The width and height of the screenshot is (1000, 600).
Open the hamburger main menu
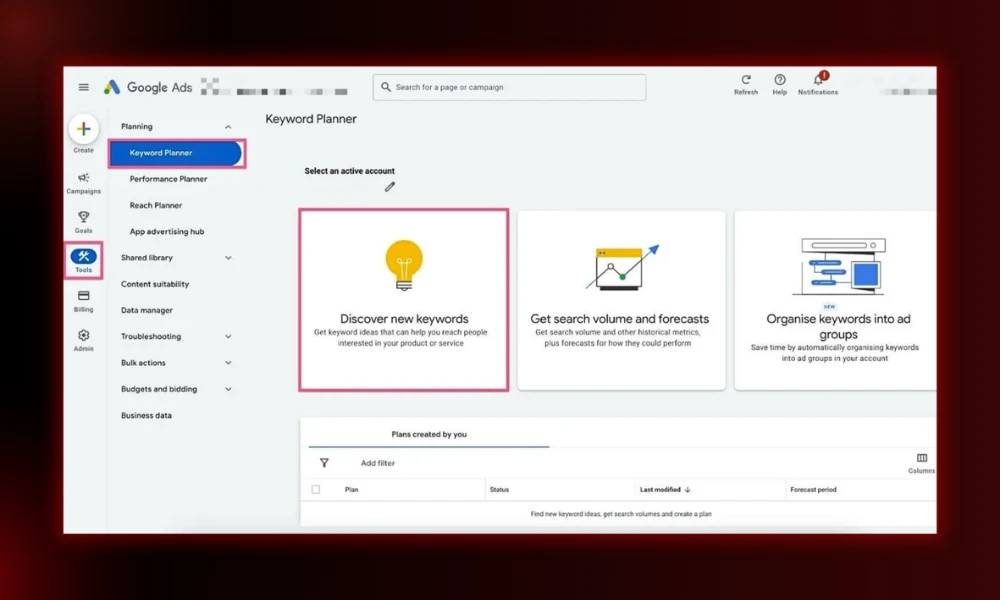84,87
